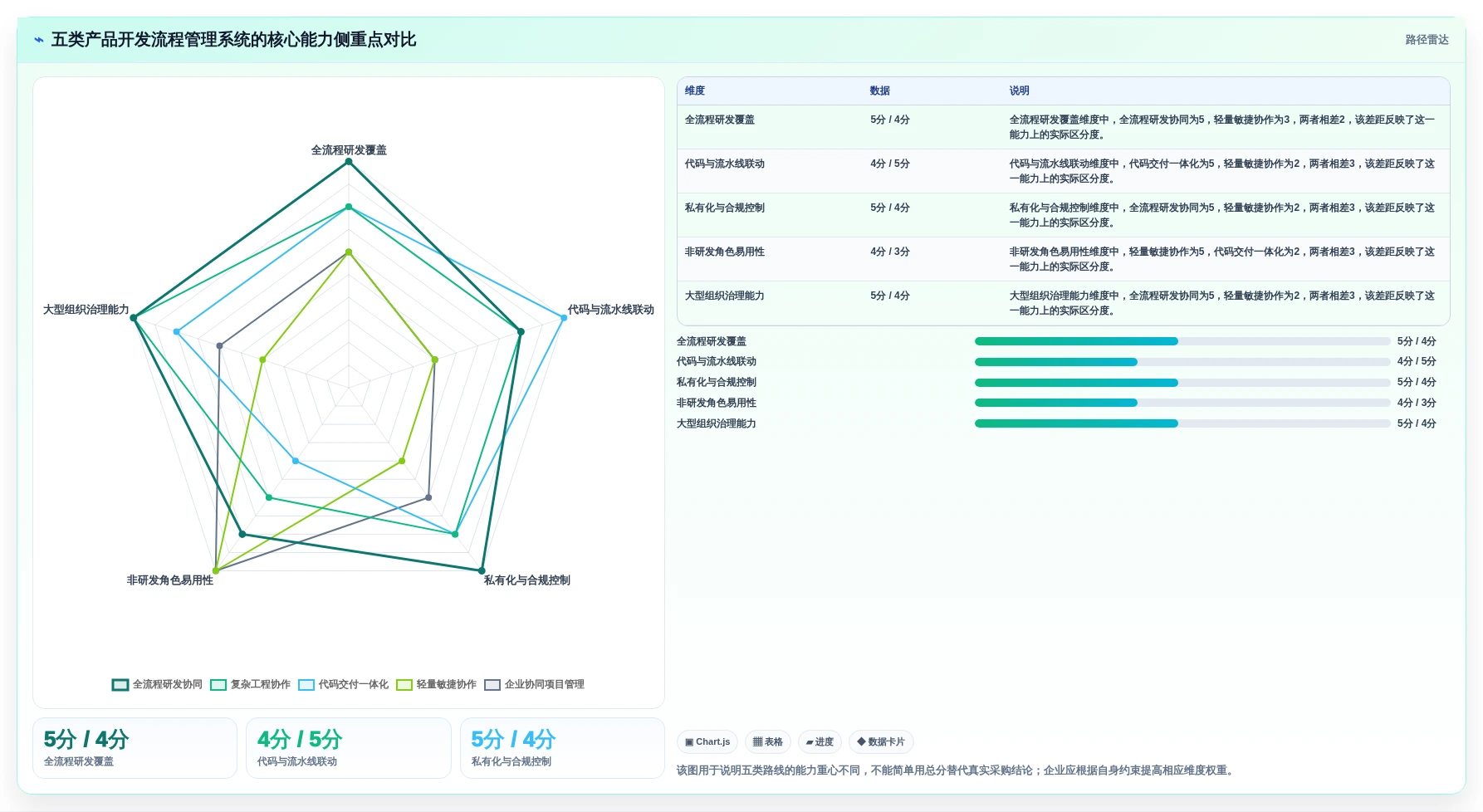1483x812 pixels.
Task: Select 代码与流水线联动 table row name
Action: click(725, 164)
